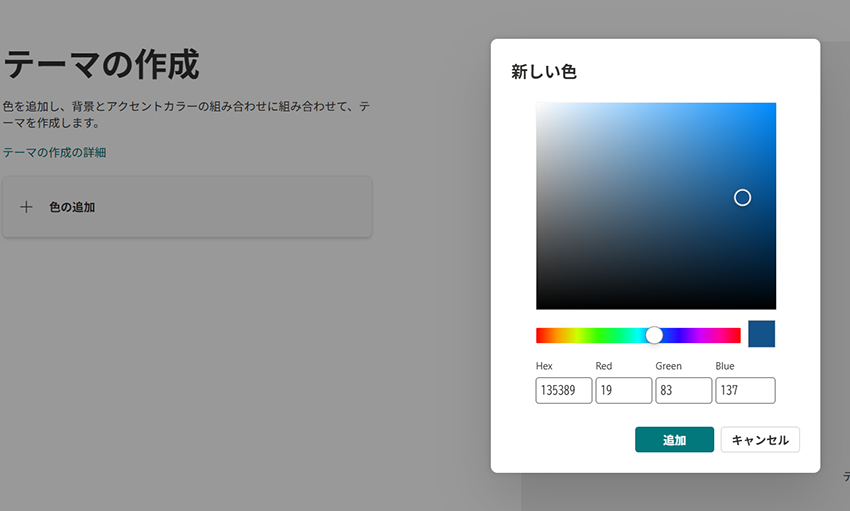Open the テーマの作成の詳細 link
Screen dimensions: 850x511
(x=54, y=153)
